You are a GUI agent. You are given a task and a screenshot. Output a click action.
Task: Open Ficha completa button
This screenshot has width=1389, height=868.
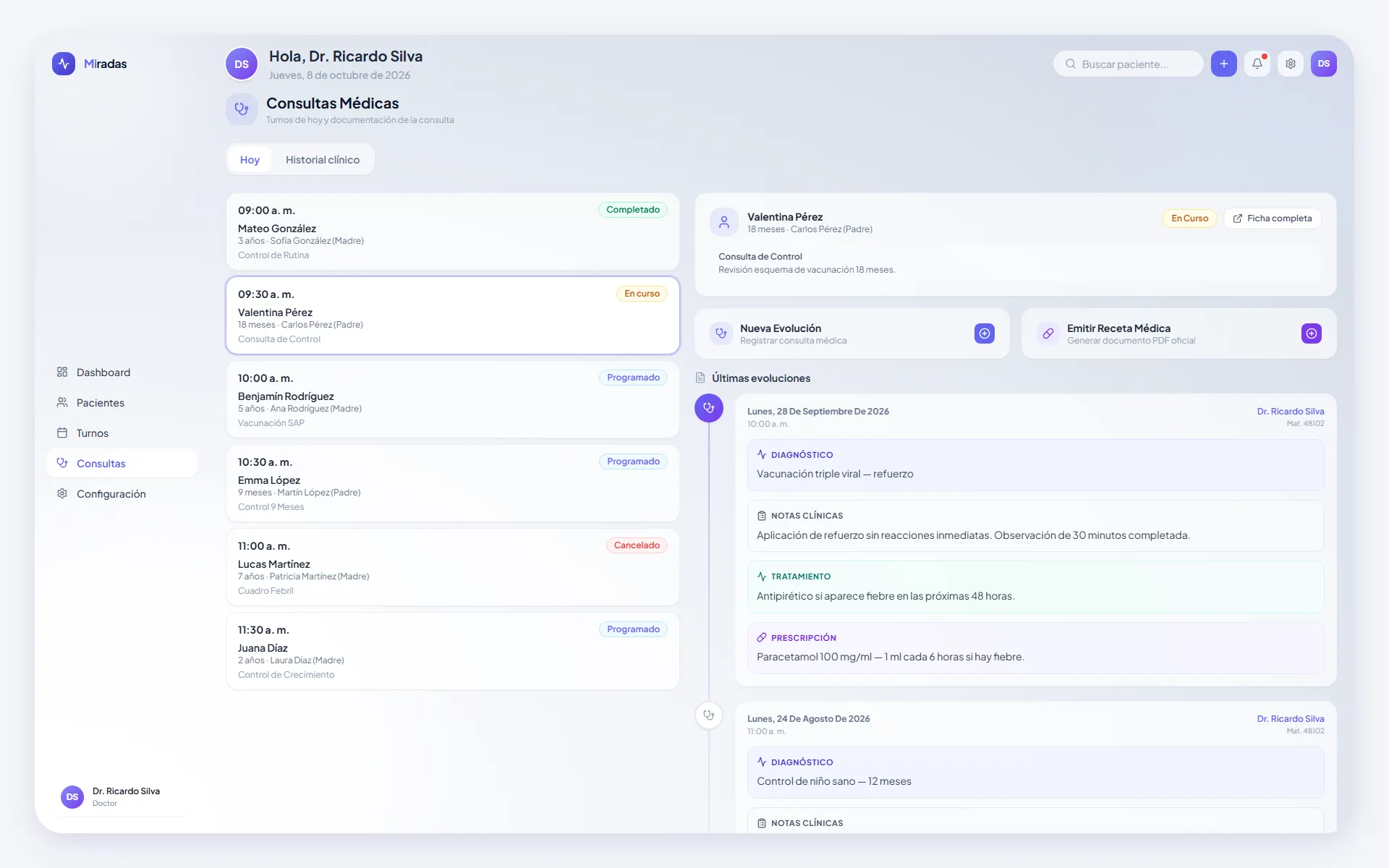click(x=1273, y=218)
